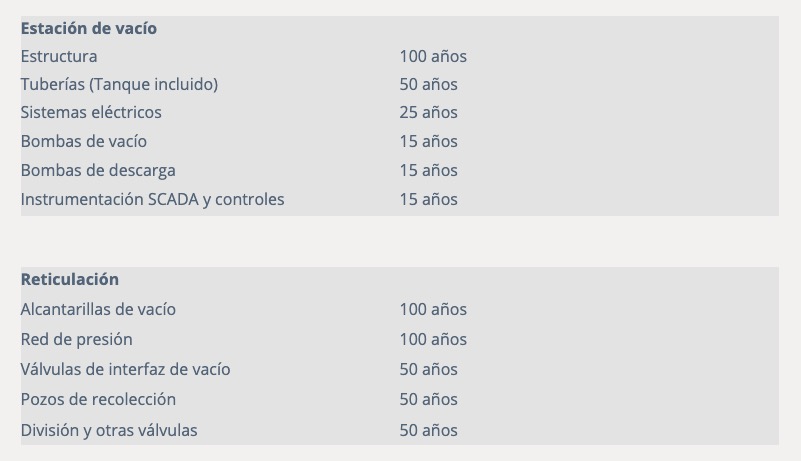The height and width of the screenshot is (461, 801).
Task: Select the 'Sistemas eléctricos' label
Action: coord(91,112)
